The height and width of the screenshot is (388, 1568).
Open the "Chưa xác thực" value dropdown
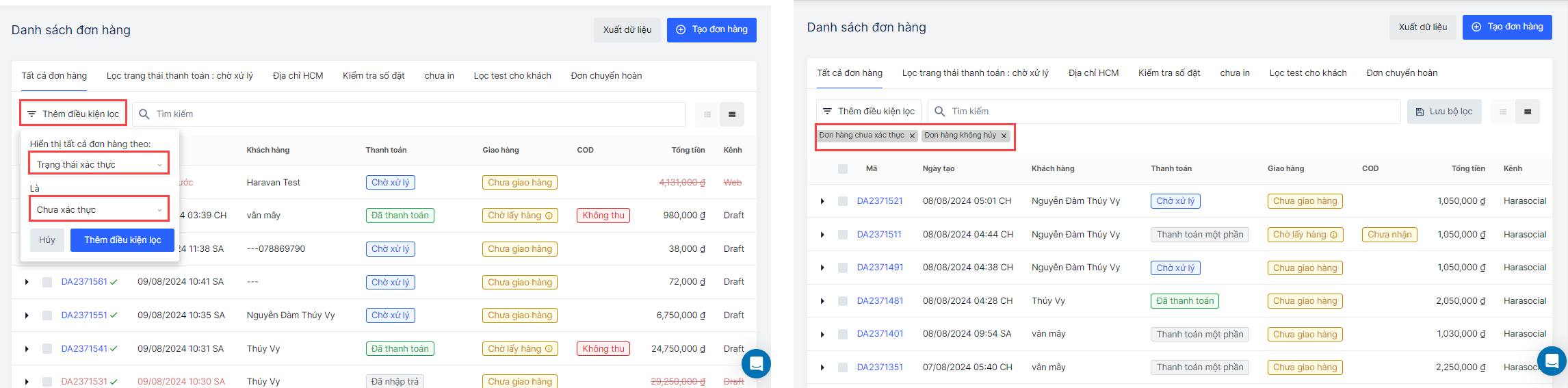(x=99, y=210)
